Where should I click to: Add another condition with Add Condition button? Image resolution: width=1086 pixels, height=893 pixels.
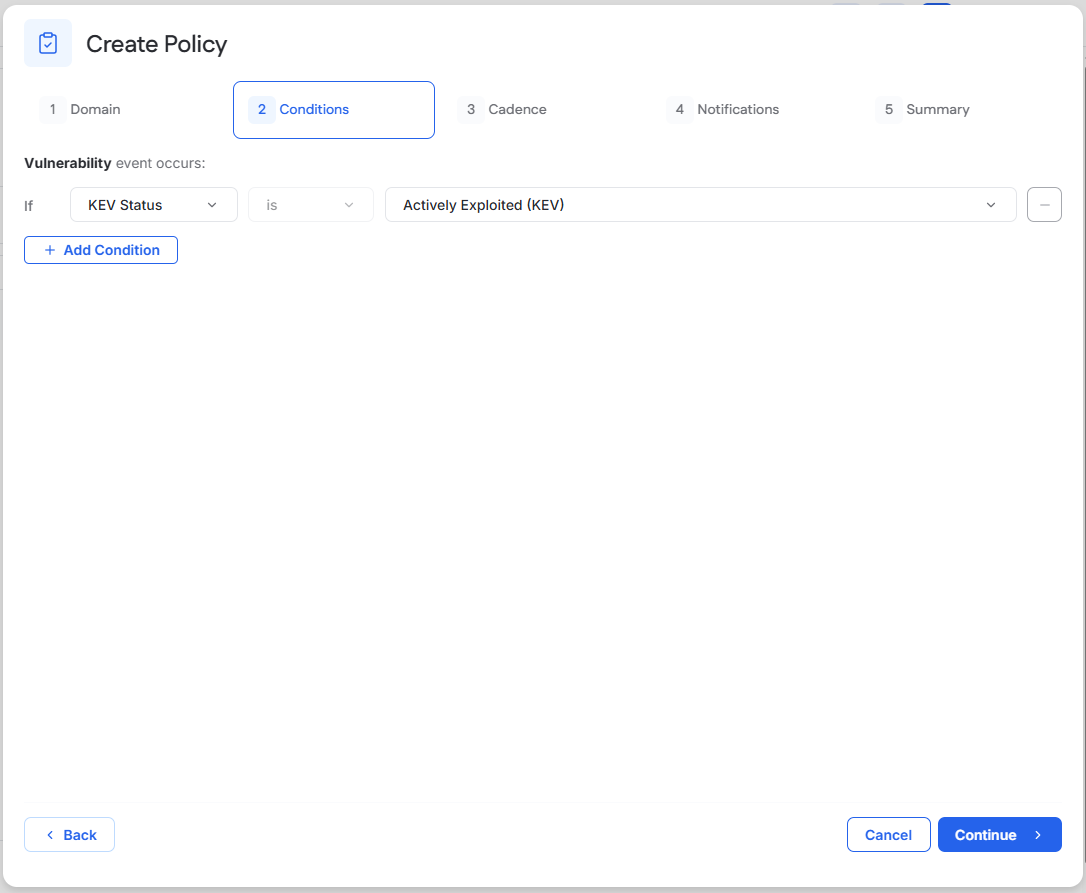pos(101,250)
